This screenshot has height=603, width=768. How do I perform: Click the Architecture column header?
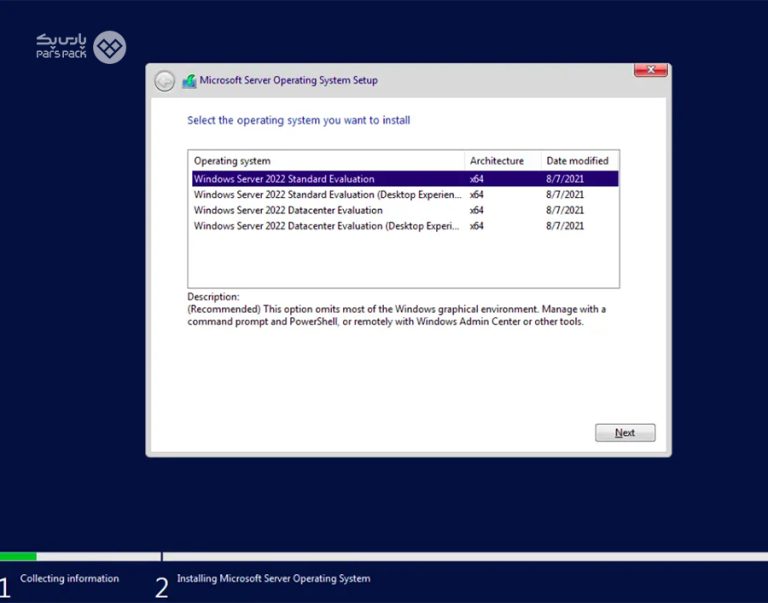click(503, 161)
